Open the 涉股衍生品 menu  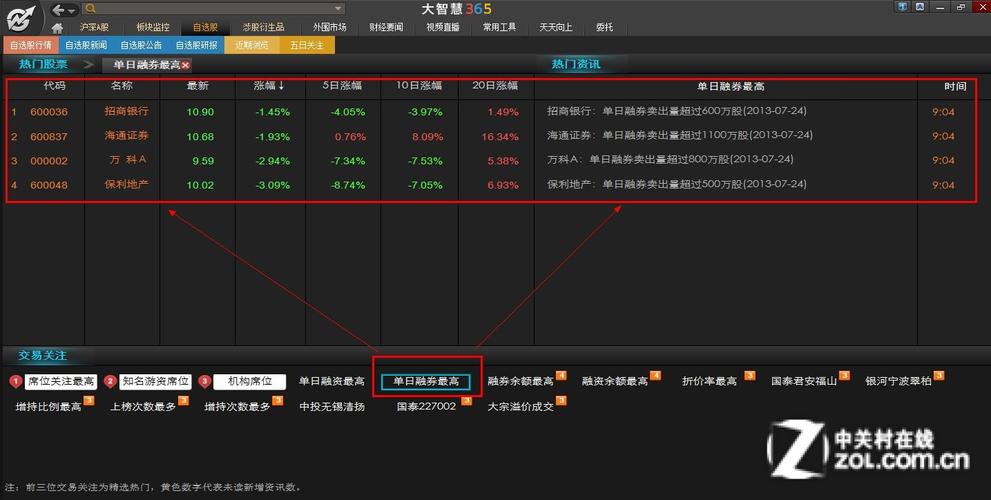[x=263, y=27]
